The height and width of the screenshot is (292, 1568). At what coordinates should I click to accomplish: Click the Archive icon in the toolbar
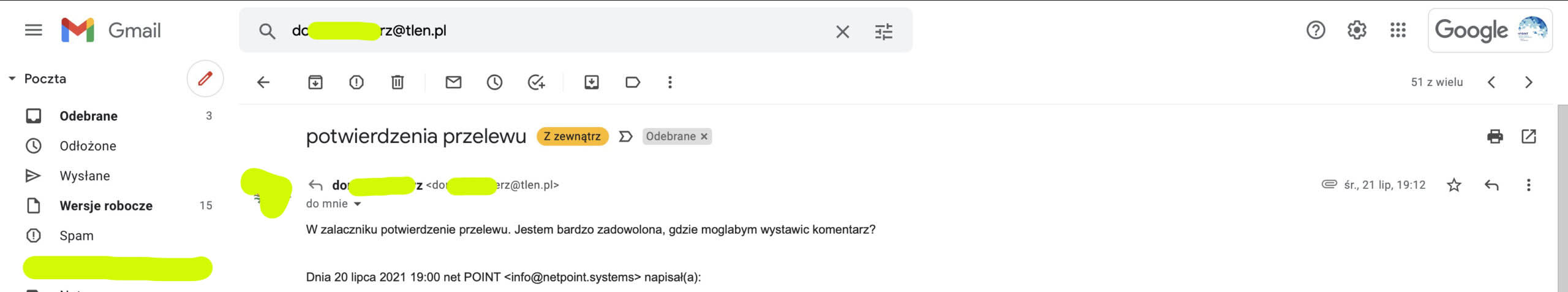tap(315, 82)
